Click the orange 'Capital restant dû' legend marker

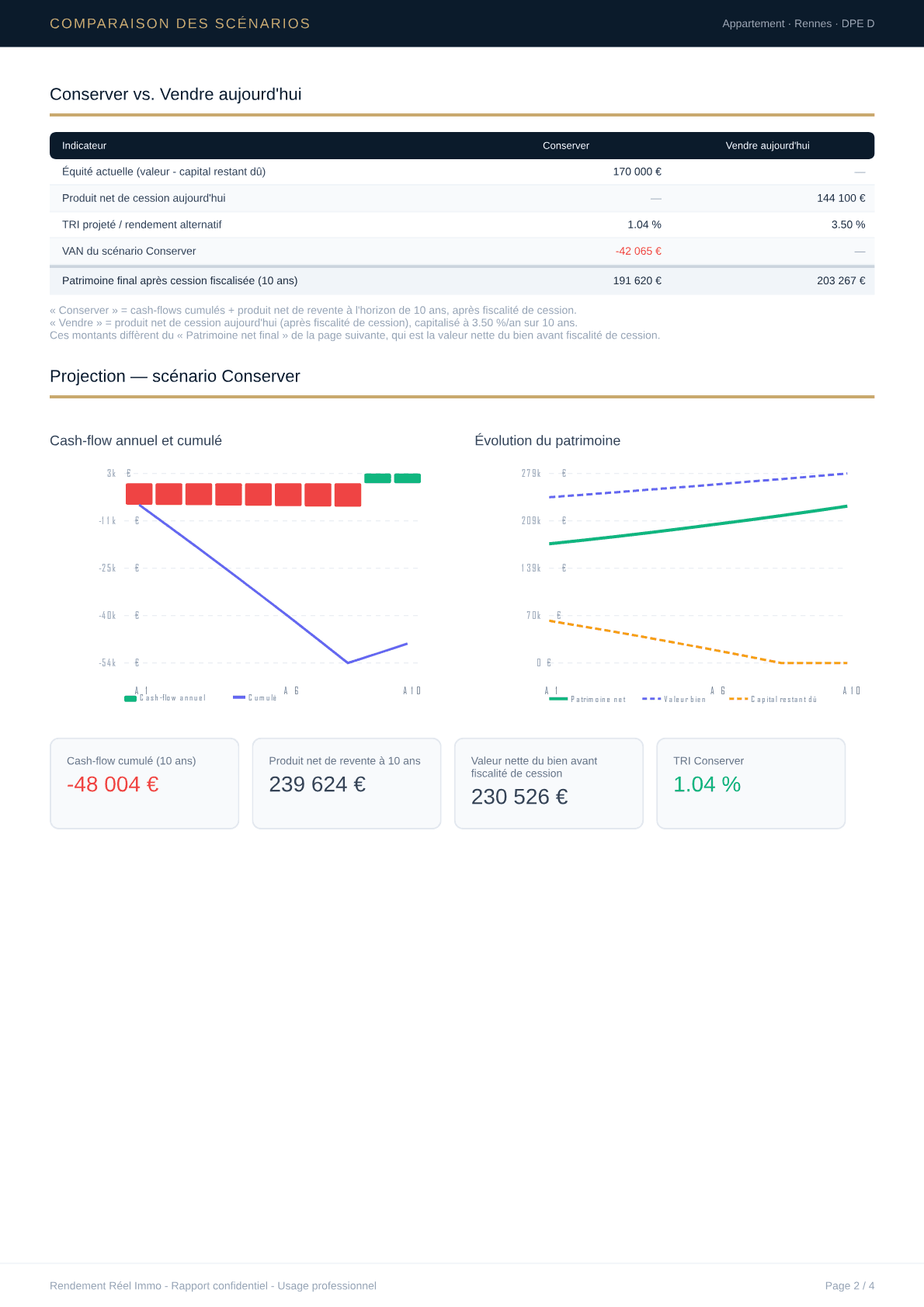pos(738,699)
